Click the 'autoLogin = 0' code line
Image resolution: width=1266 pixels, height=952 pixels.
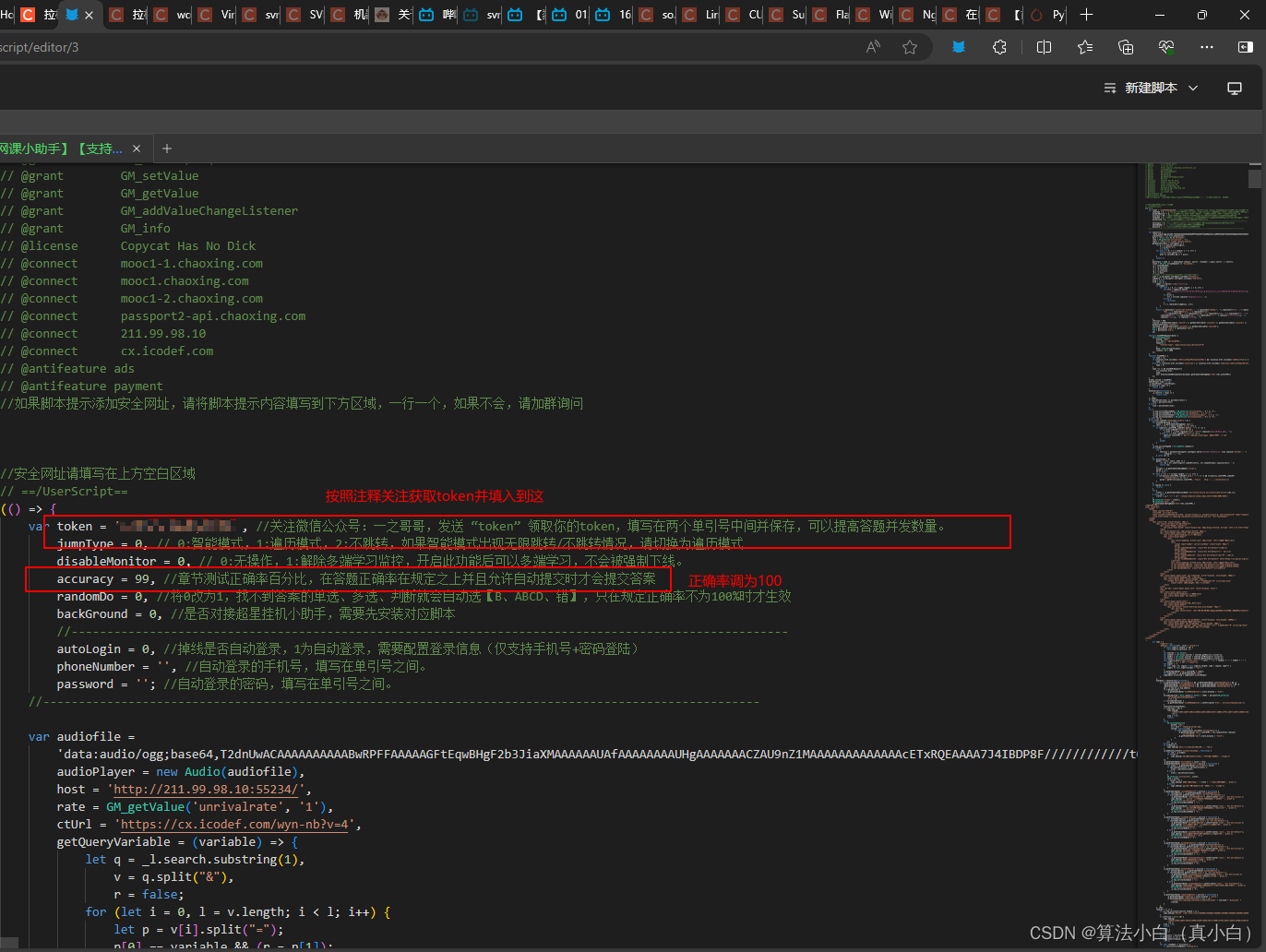(x=348, y=649)
